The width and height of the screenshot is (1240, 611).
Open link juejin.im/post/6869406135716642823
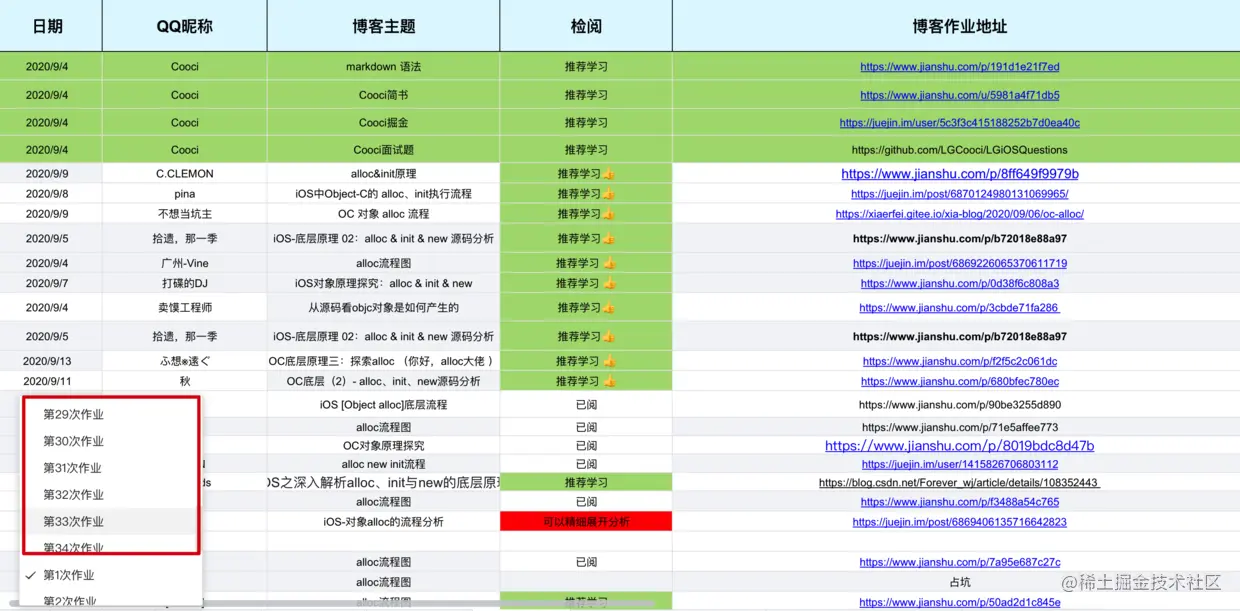tap(959, 522)
